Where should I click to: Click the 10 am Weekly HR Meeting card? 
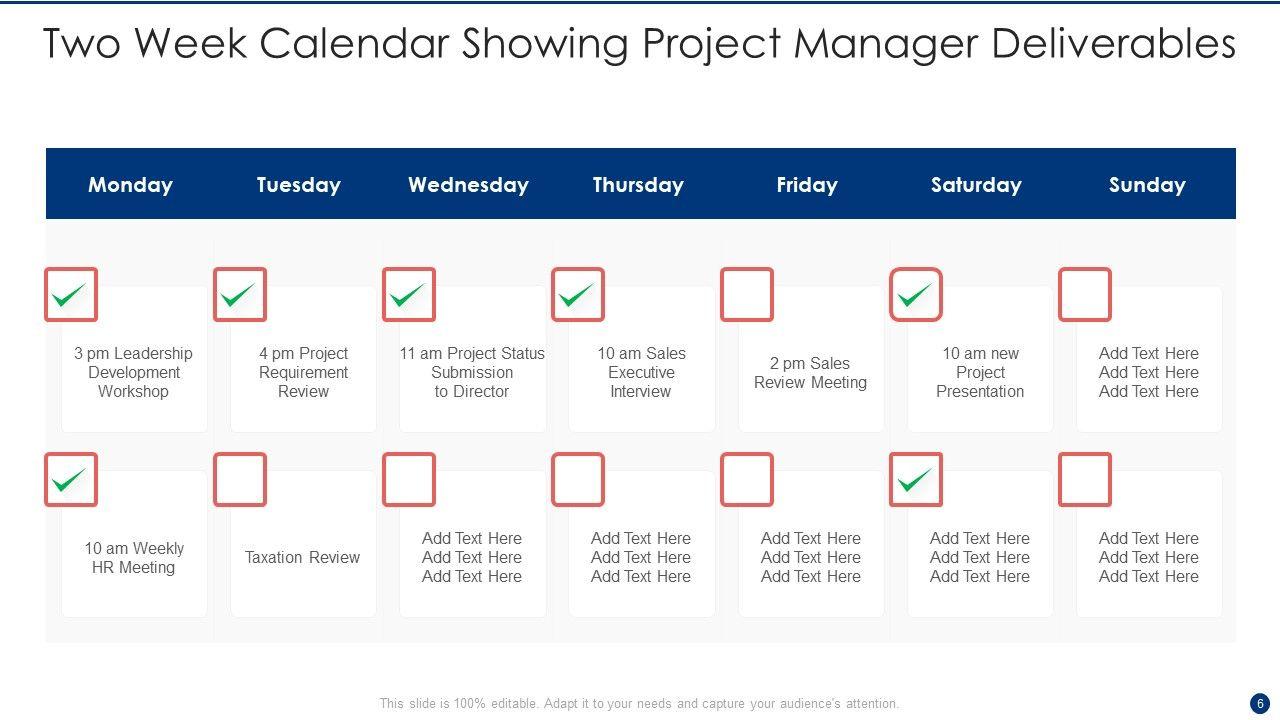point(134,558)
